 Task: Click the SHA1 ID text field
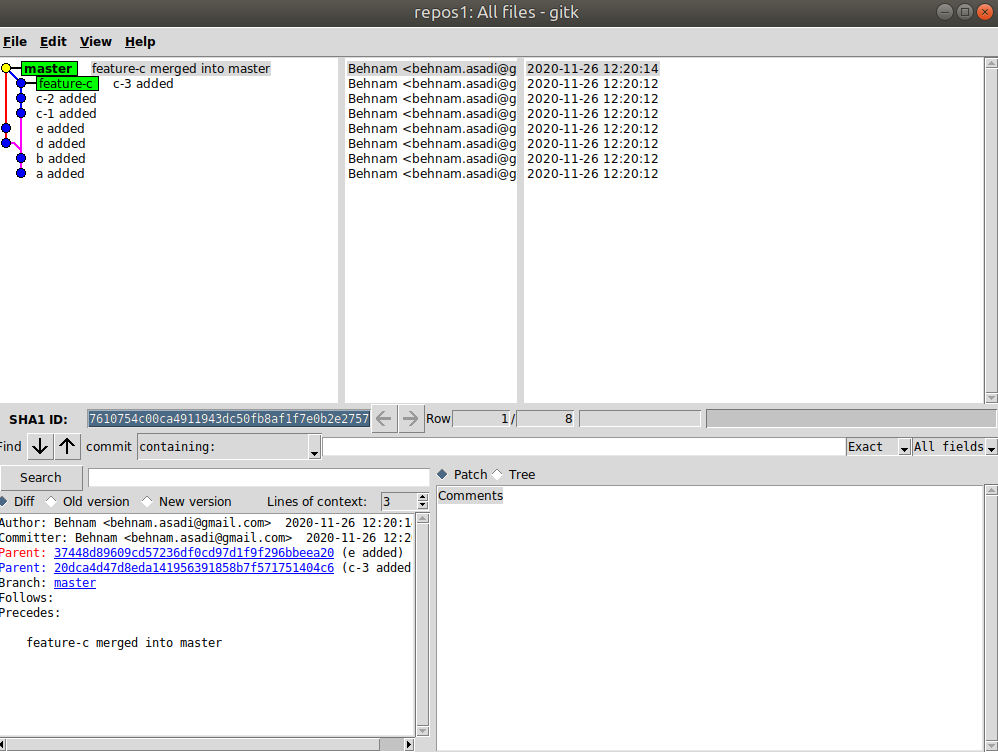pos(228,419)
